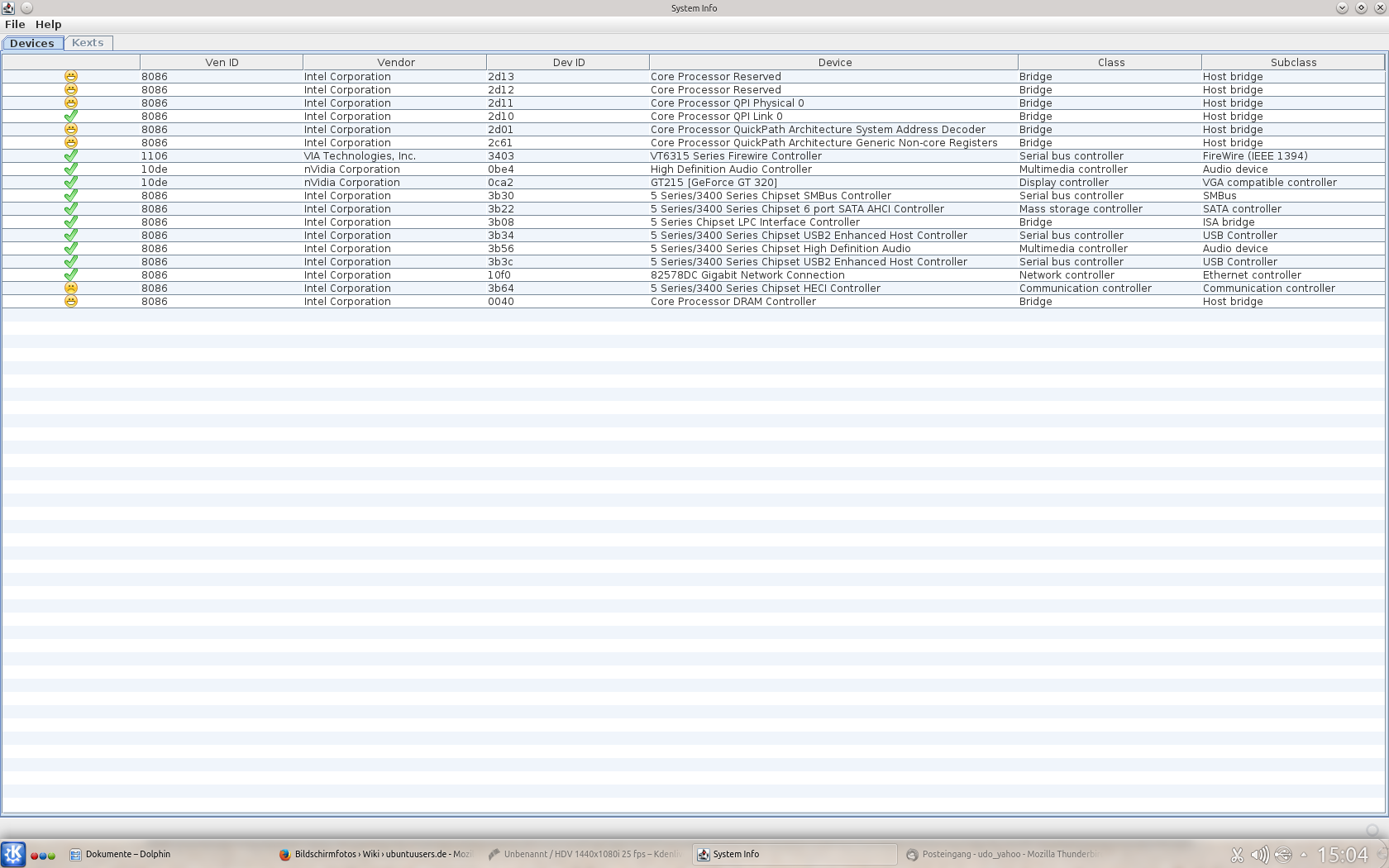Click the status icon in the 2c61 row
The width and height of the screenshot is (1389, 868).
point(71,142)
